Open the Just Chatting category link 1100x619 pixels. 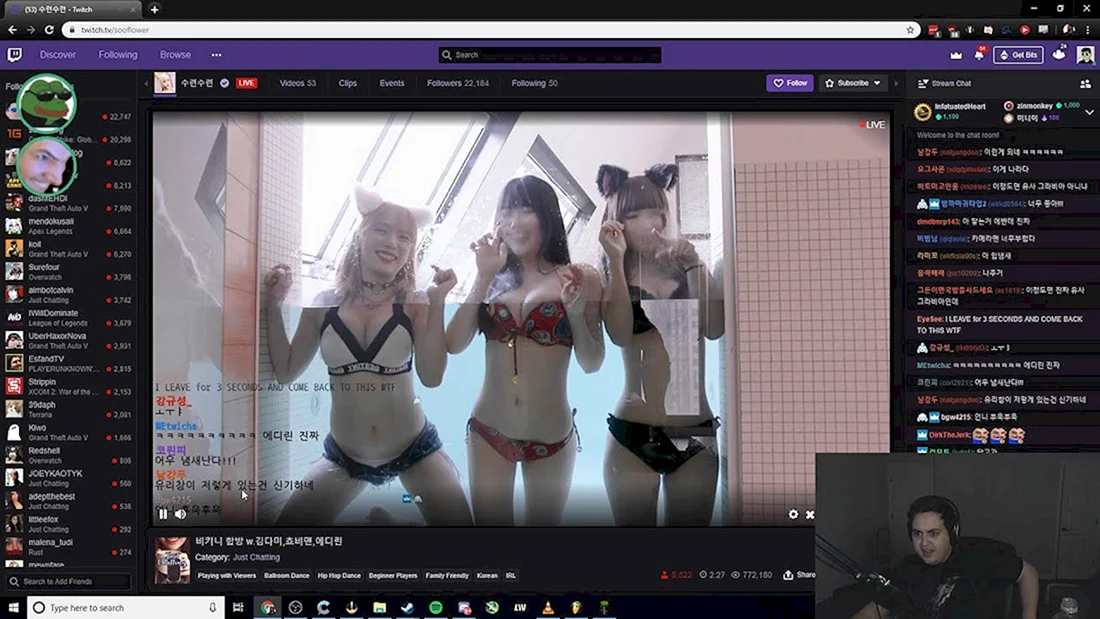(256, 557)
